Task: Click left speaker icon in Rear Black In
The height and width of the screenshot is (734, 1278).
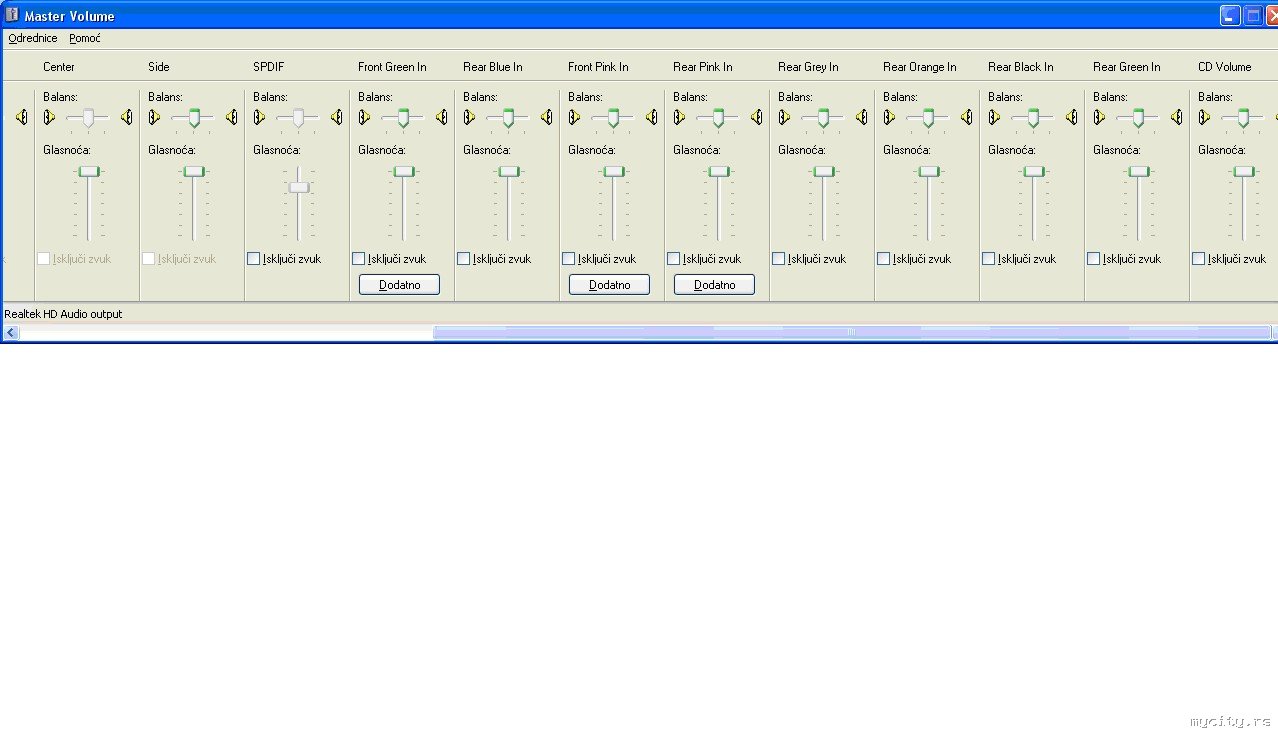Action: point(994,117)
